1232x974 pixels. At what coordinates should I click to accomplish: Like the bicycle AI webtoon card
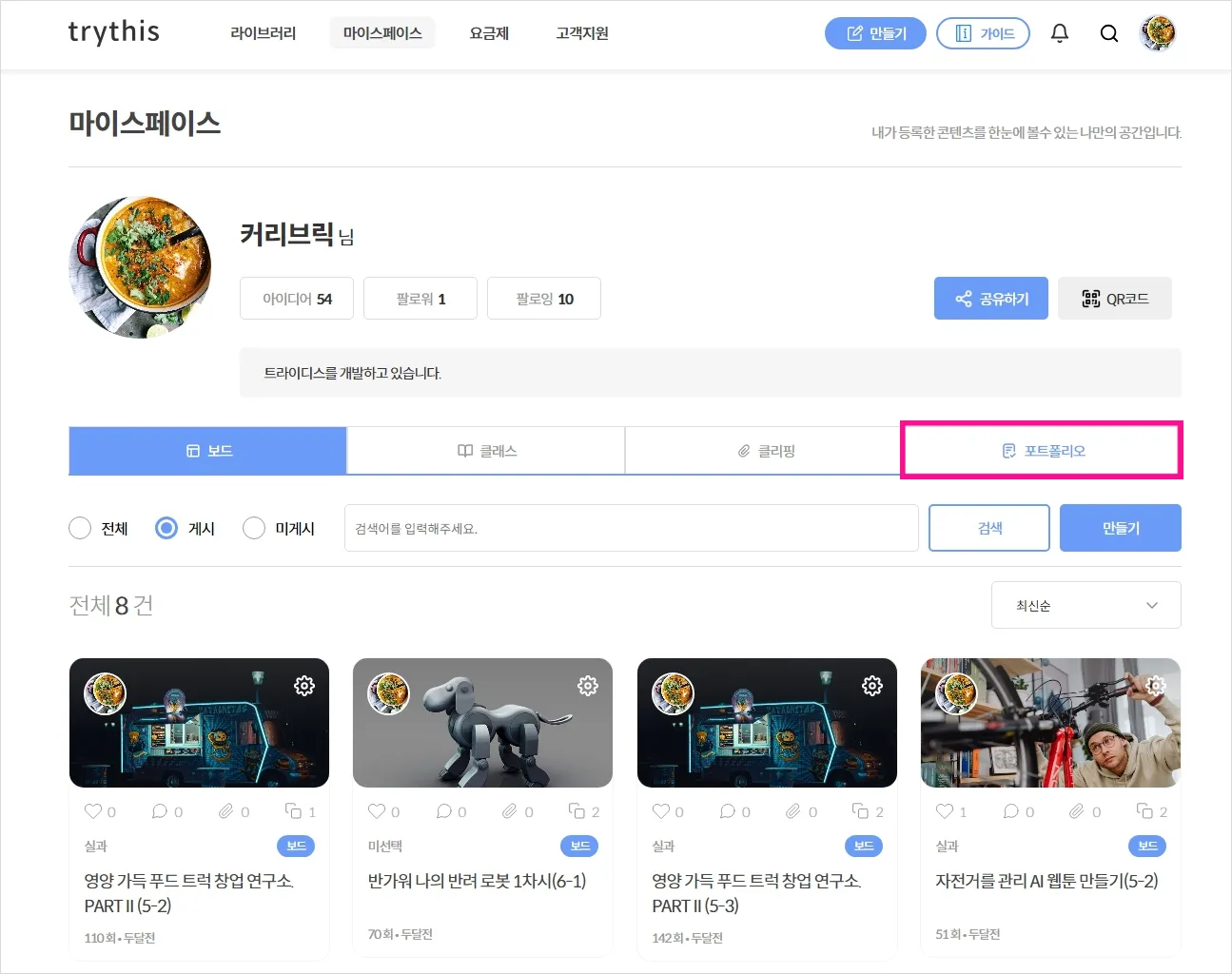tap(945, 811)
